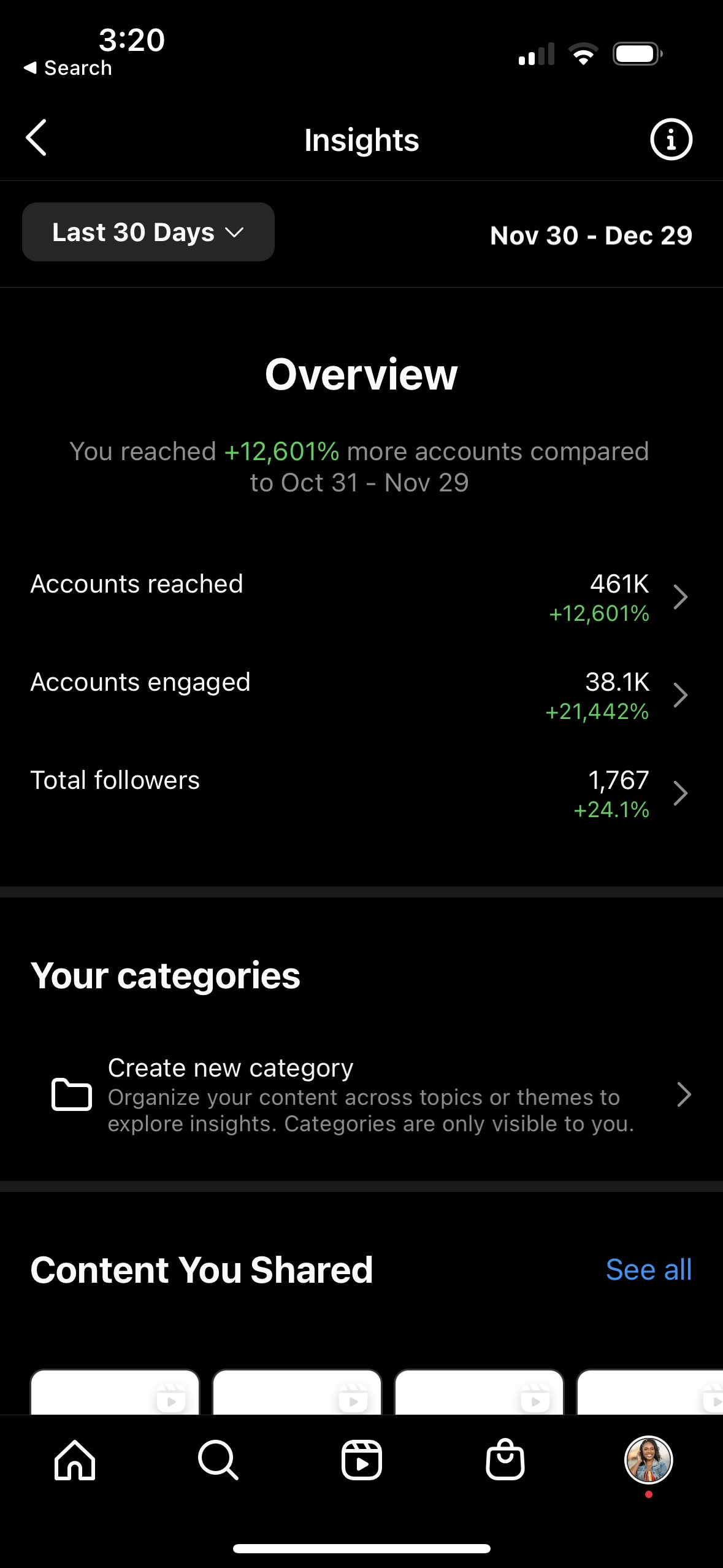
Task: Tap the back arrow in Insights header
Action: pyautogui.click(x=37, y=138)
